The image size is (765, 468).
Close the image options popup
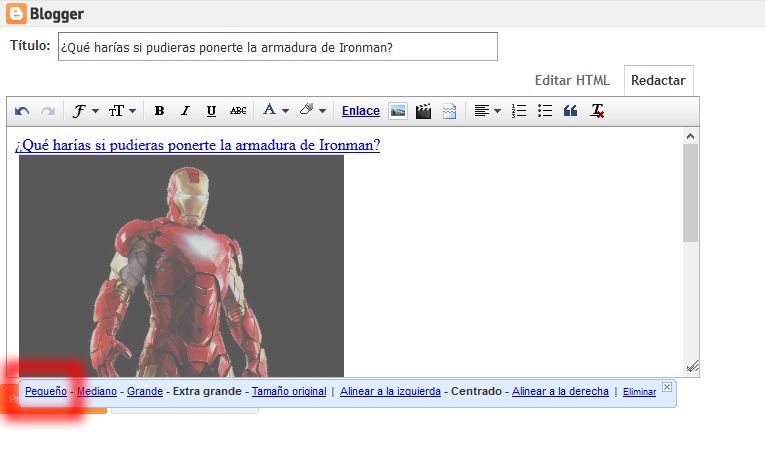(667, 387)
